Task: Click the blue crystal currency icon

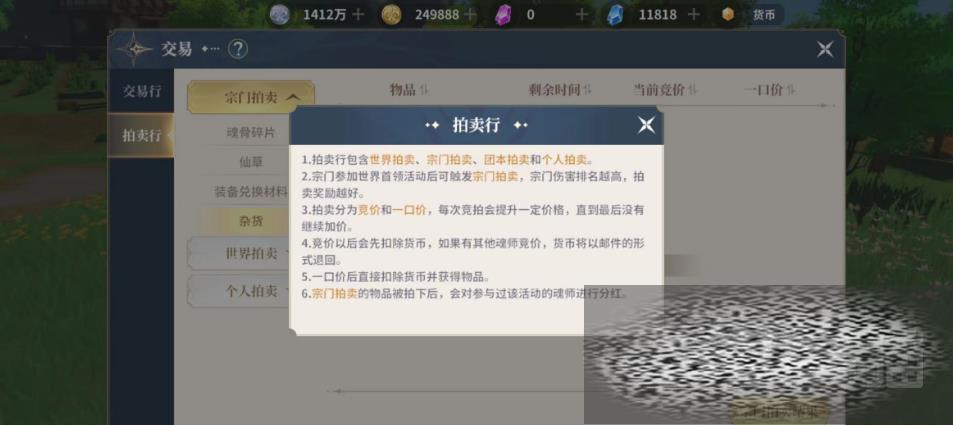Action: pos(615,15)
